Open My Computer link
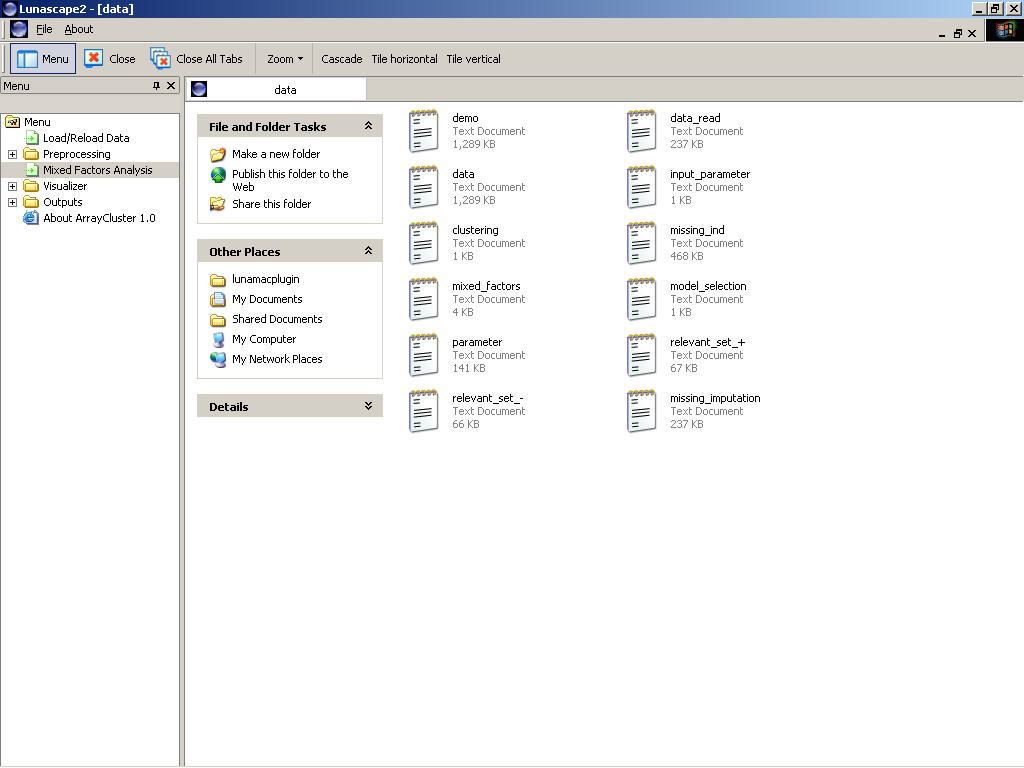The image size is (1024, 768). tap(264, 339)
